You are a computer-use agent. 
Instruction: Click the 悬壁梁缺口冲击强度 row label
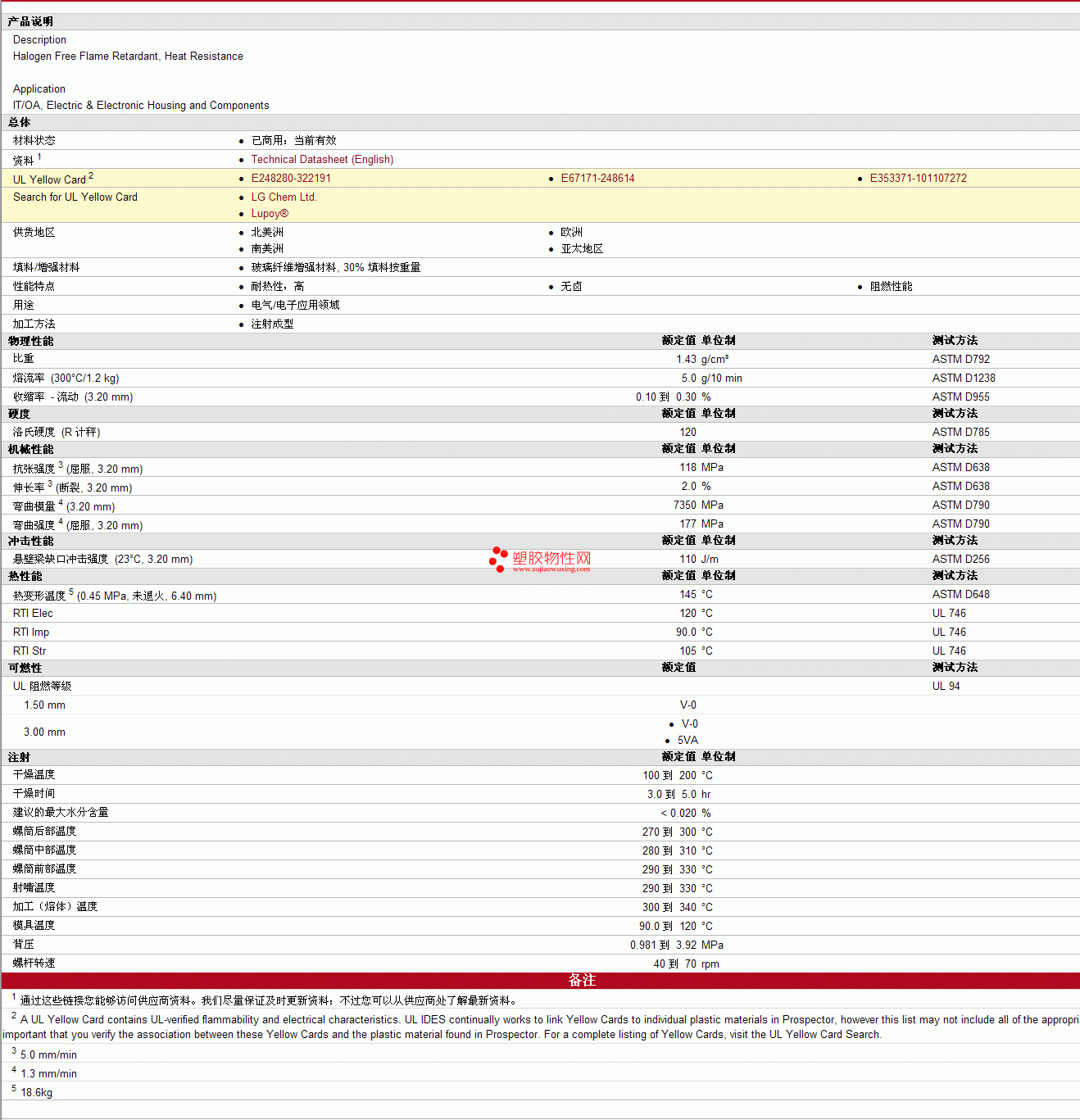pos(102,560)
